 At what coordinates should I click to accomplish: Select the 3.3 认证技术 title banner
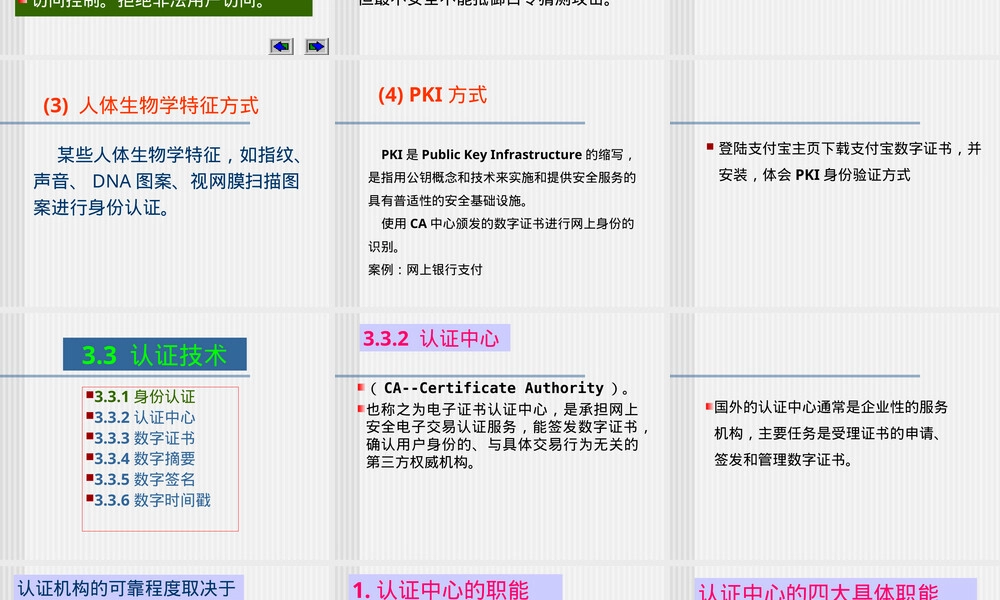tap(155, 355)
